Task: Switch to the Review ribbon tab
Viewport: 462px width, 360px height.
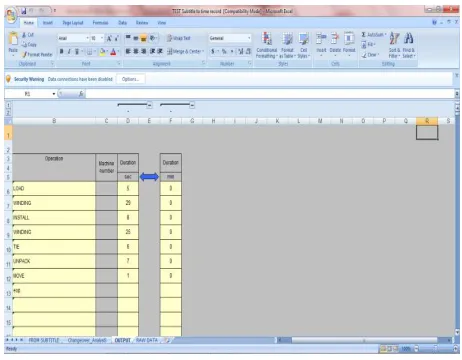Action: point(142,23)
